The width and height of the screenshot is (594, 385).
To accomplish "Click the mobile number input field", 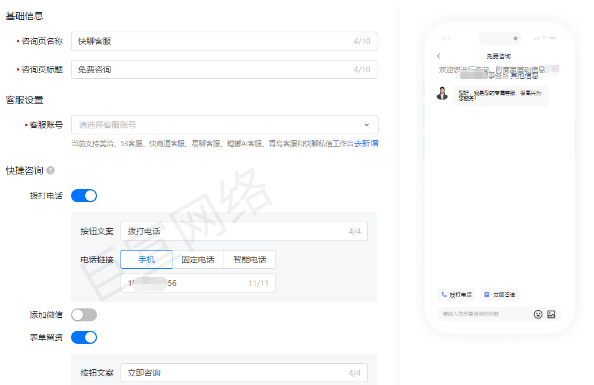I will pyautogui.click(x=198, y=283).
